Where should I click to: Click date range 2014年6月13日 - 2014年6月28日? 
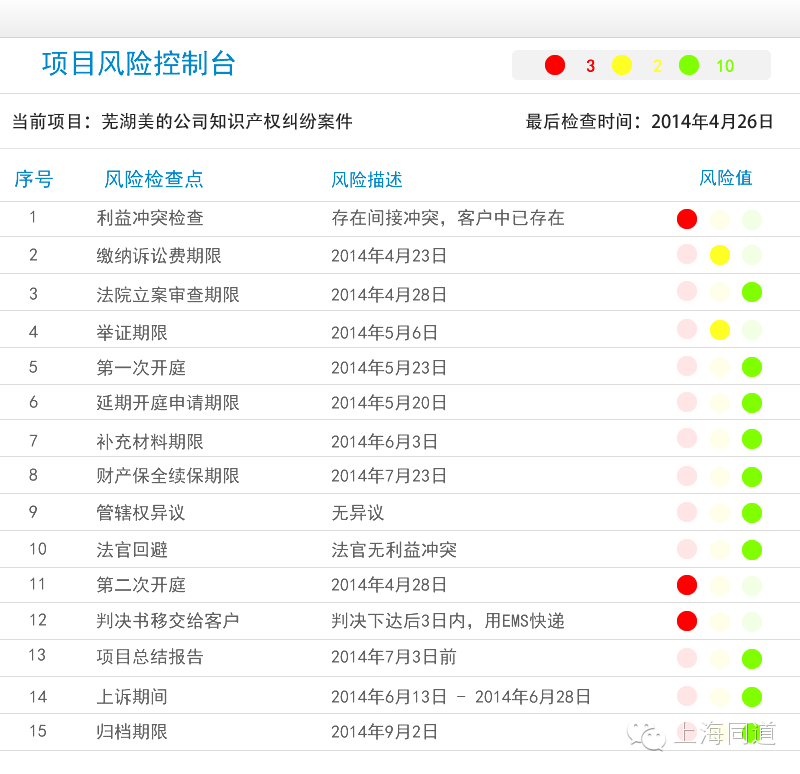click(x=461, y=696)
